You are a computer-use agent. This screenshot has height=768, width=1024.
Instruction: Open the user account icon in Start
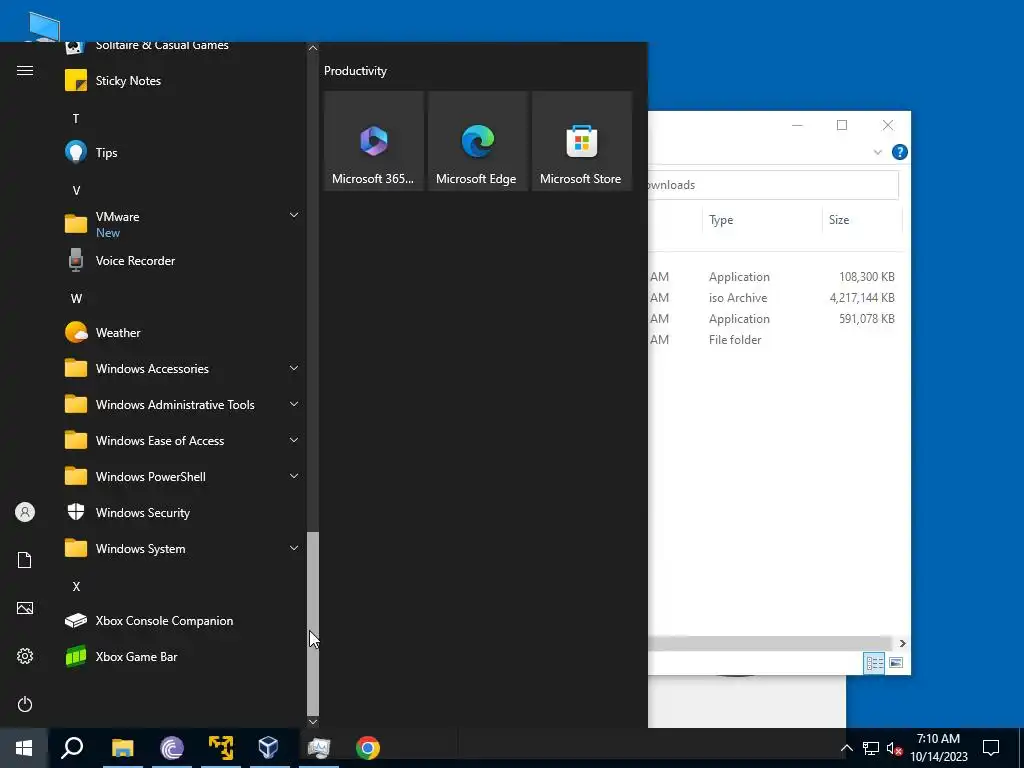25,512
